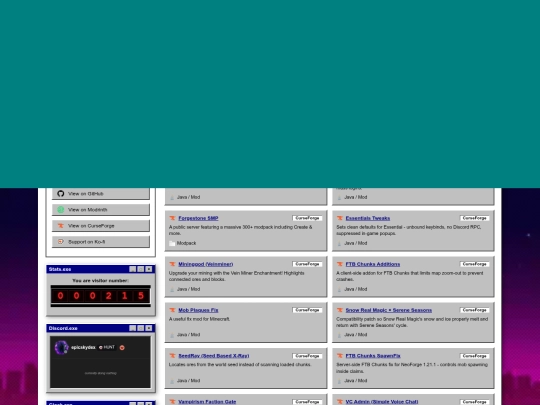The width and height of the screenshot is (540, 405).
Task: Click CurseForge badge on Snow Real Magic card
Action: [x=475, y=310]
